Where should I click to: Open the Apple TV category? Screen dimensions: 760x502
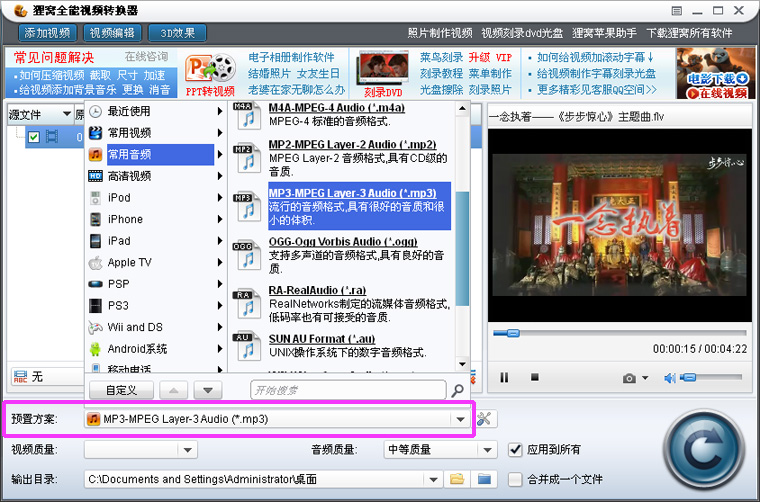pyautogui.click(x=155, y=263)
